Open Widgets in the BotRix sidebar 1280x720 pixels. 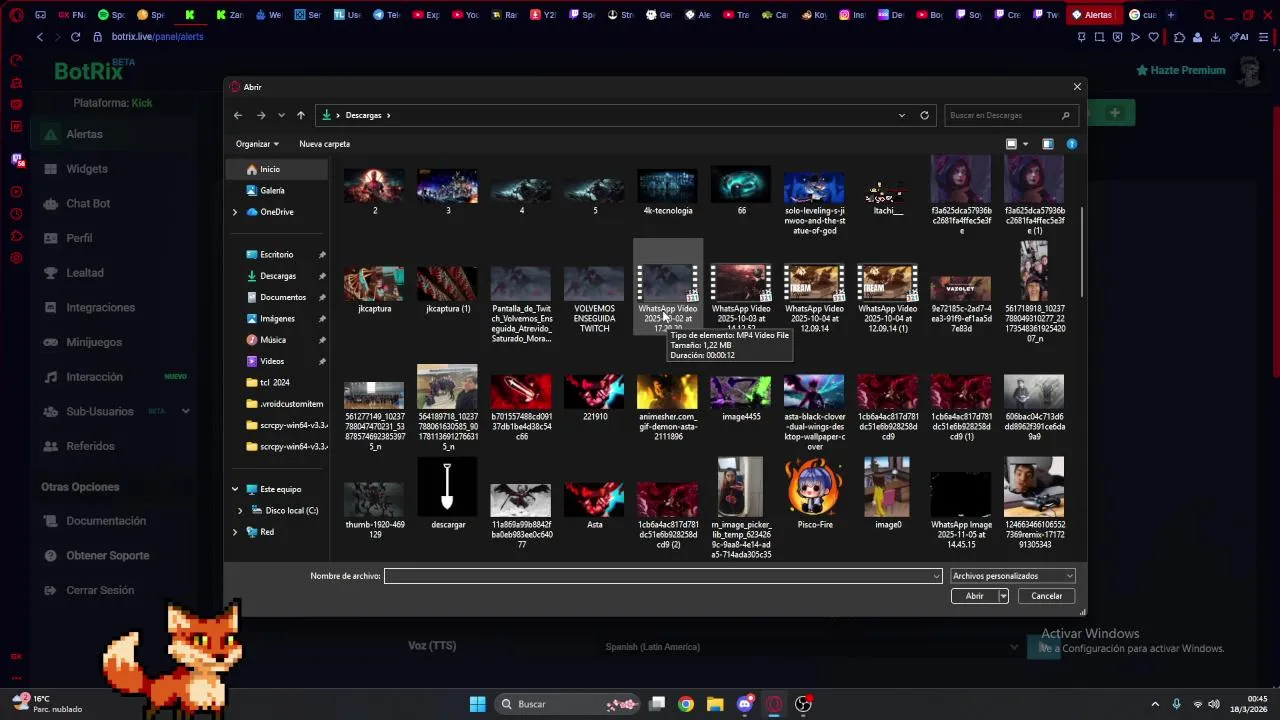tap(87, 169)
